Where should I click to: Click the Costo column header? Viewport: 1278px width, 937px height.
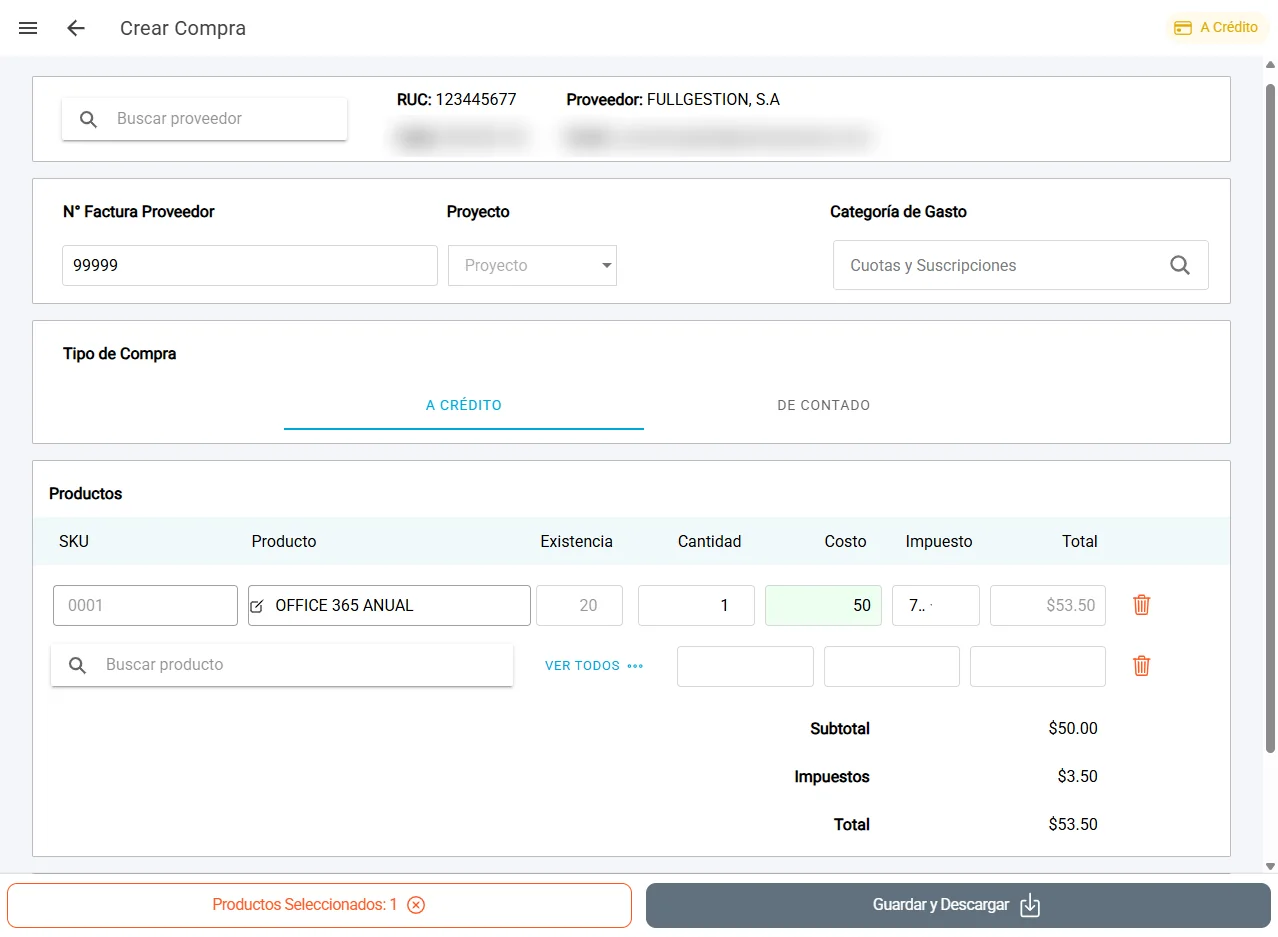pos(845,541)
